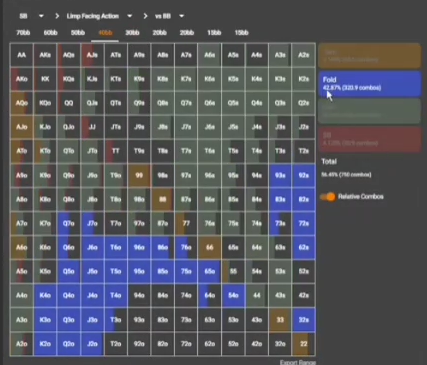This screenshot has height=365, width=427.
Task: Select the blue 92s cell
Action: pos(303,175)
